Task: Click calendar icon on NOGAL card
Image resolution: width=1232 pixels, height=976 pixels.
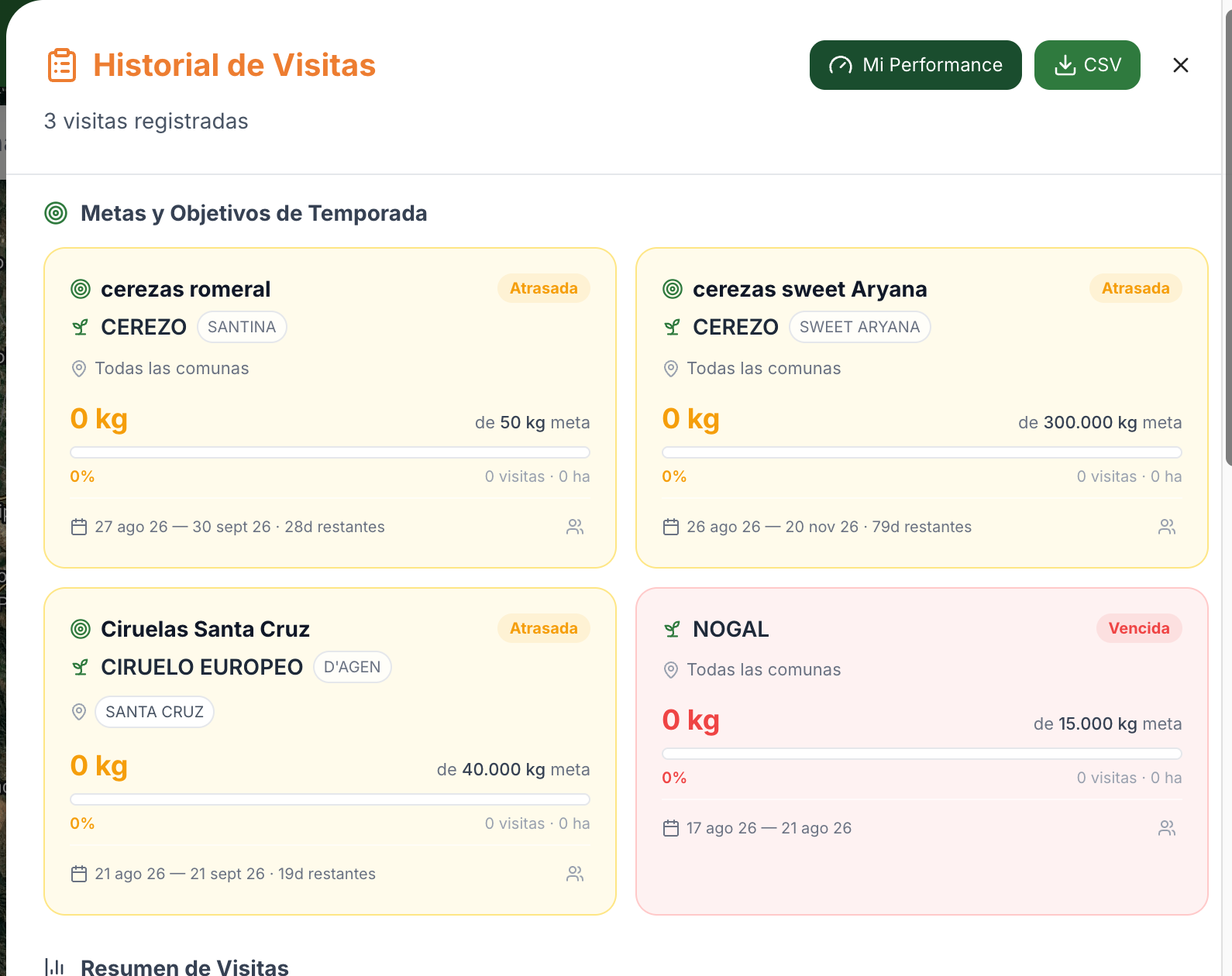Action: pos(671,828)
